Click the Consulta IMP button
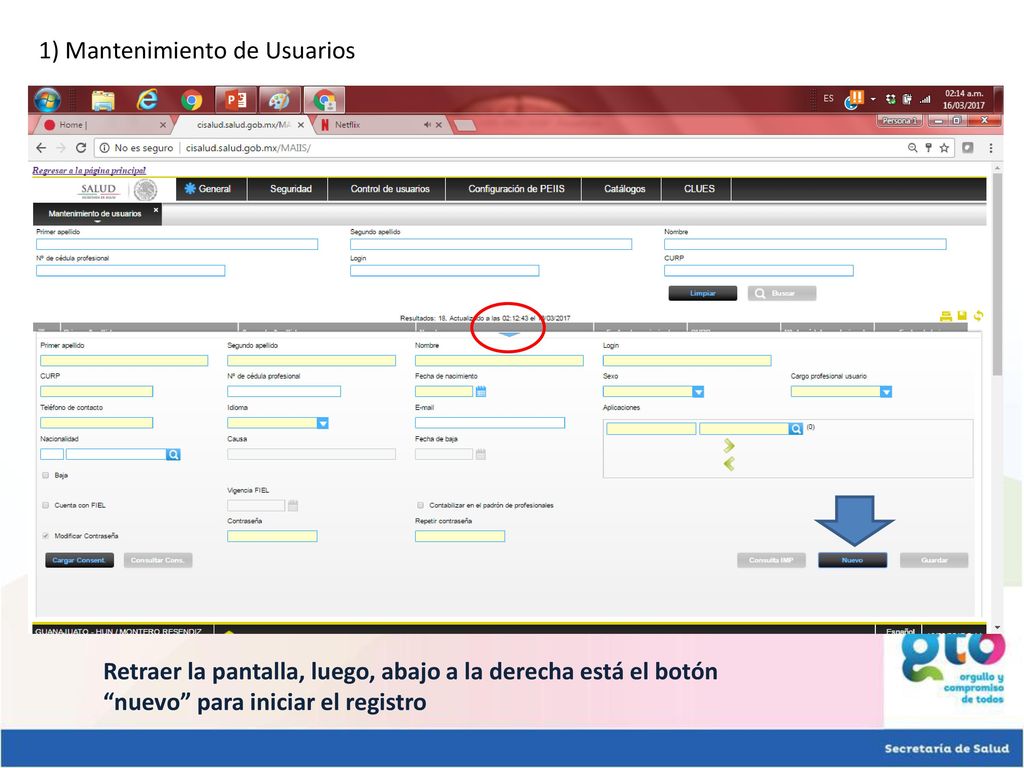This screenshot has height=768, width=1024. pyautogui.click(x=771, y=560)
